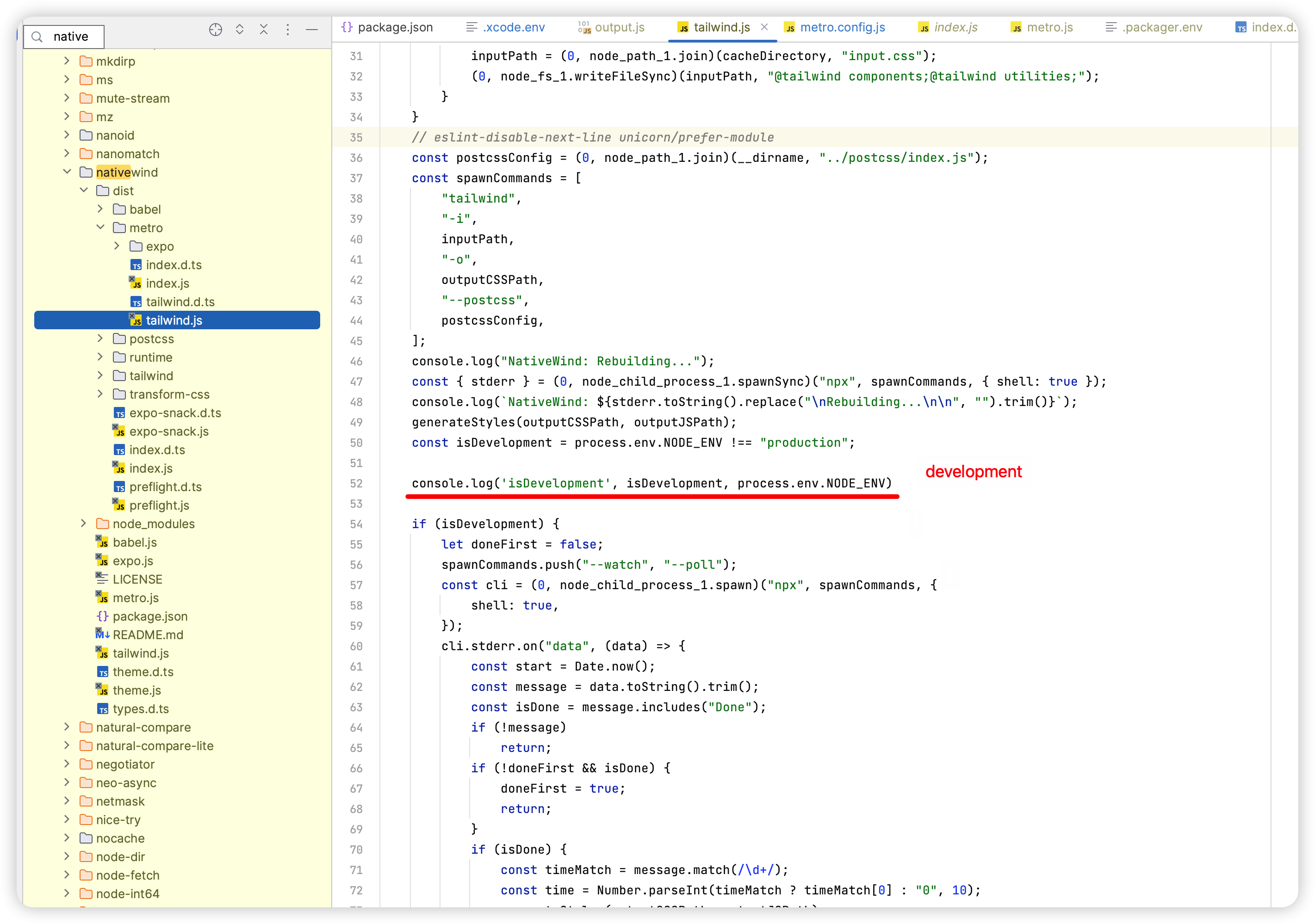Place cursor in the native search field

click(x=71, y=36)
